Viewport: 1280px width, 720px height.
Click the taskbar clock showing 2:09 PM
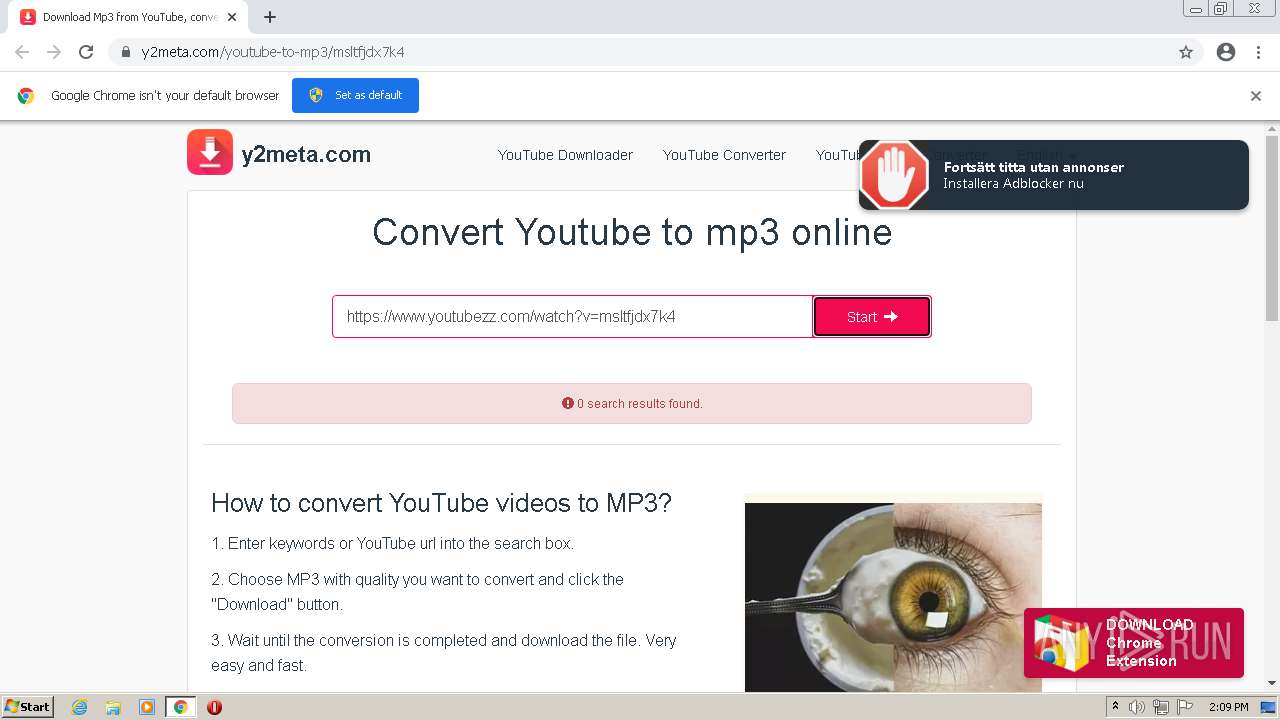pos(1228,707)
